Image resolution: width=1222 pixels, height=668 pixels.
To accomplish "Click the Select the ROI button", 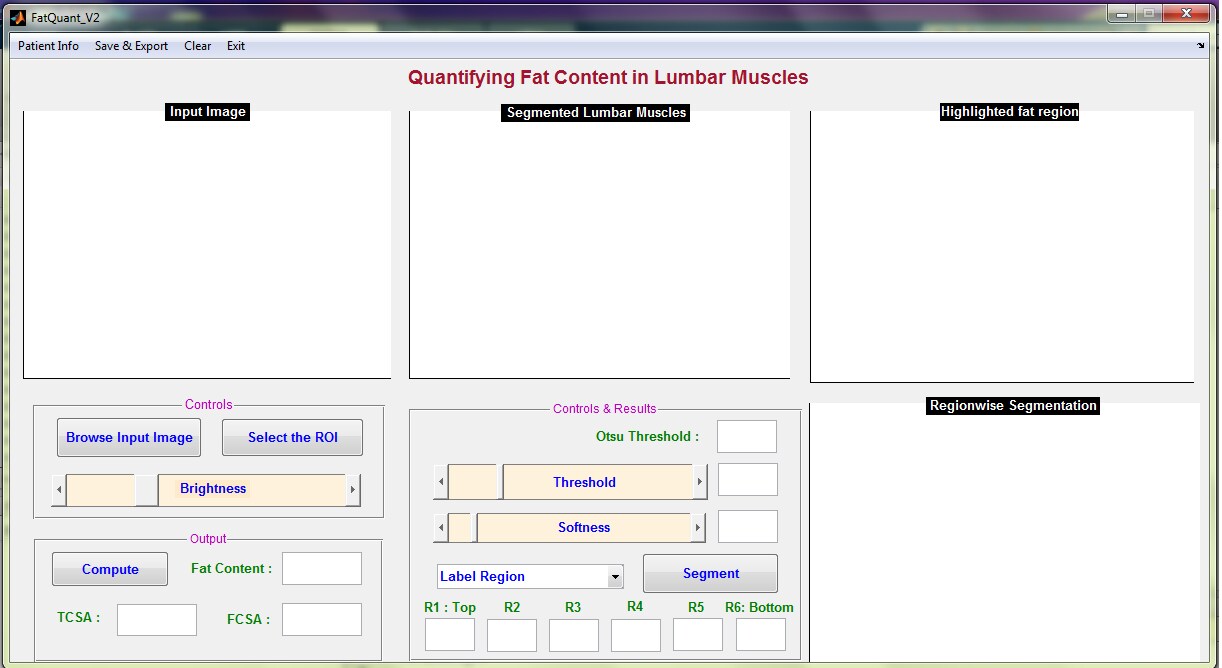I will click(x=293, y=438).
